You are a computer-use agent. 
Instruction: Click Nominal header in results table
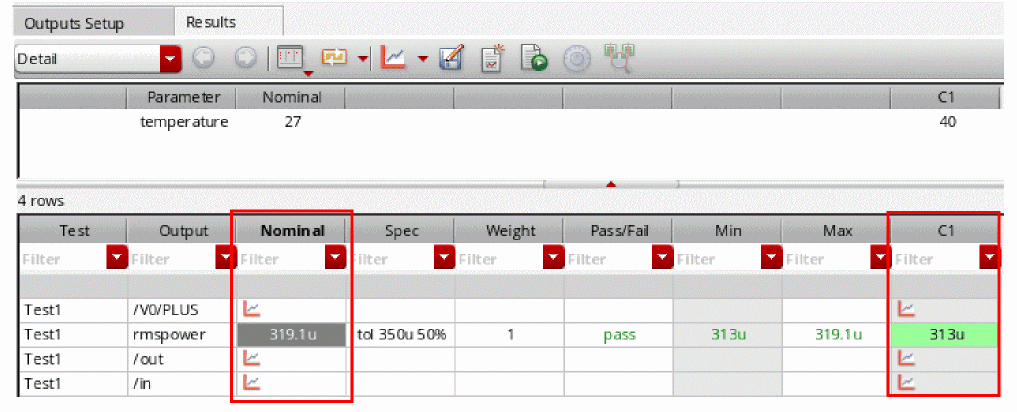291,230
